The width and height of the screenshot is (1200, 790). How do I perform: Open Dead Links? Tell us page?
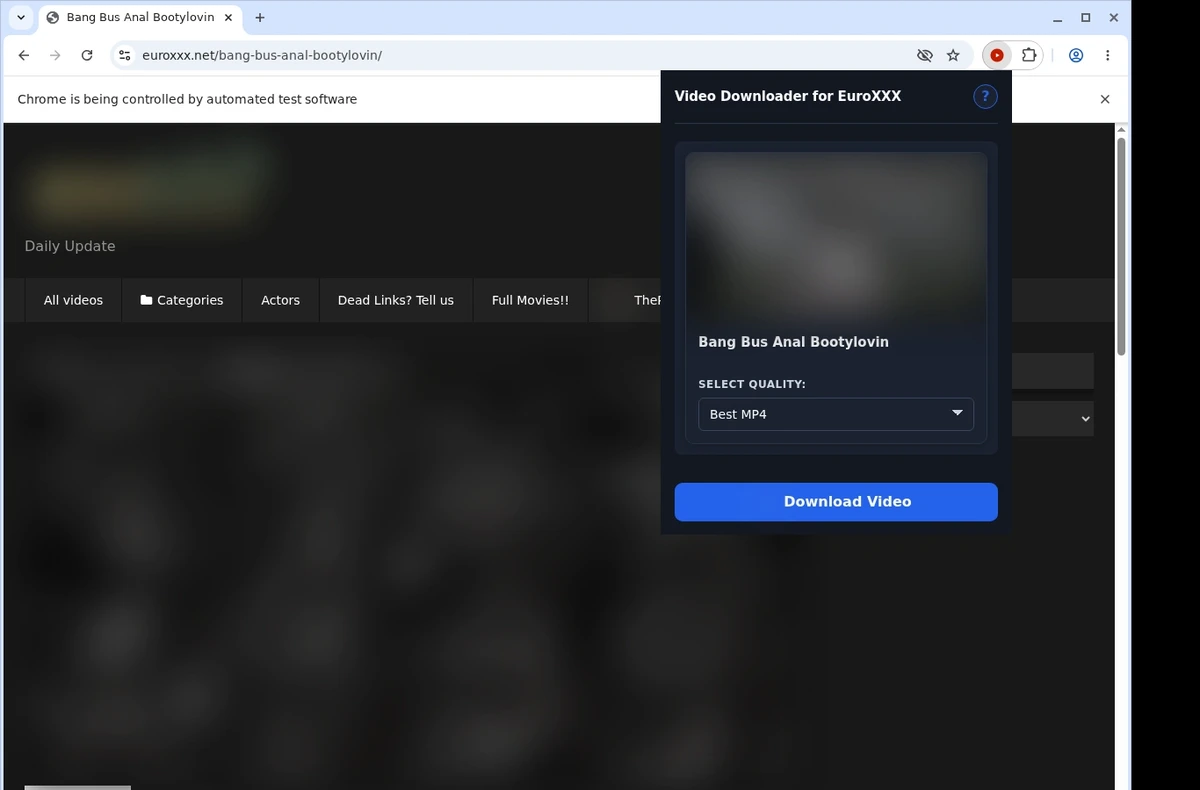tap(396, 300)
